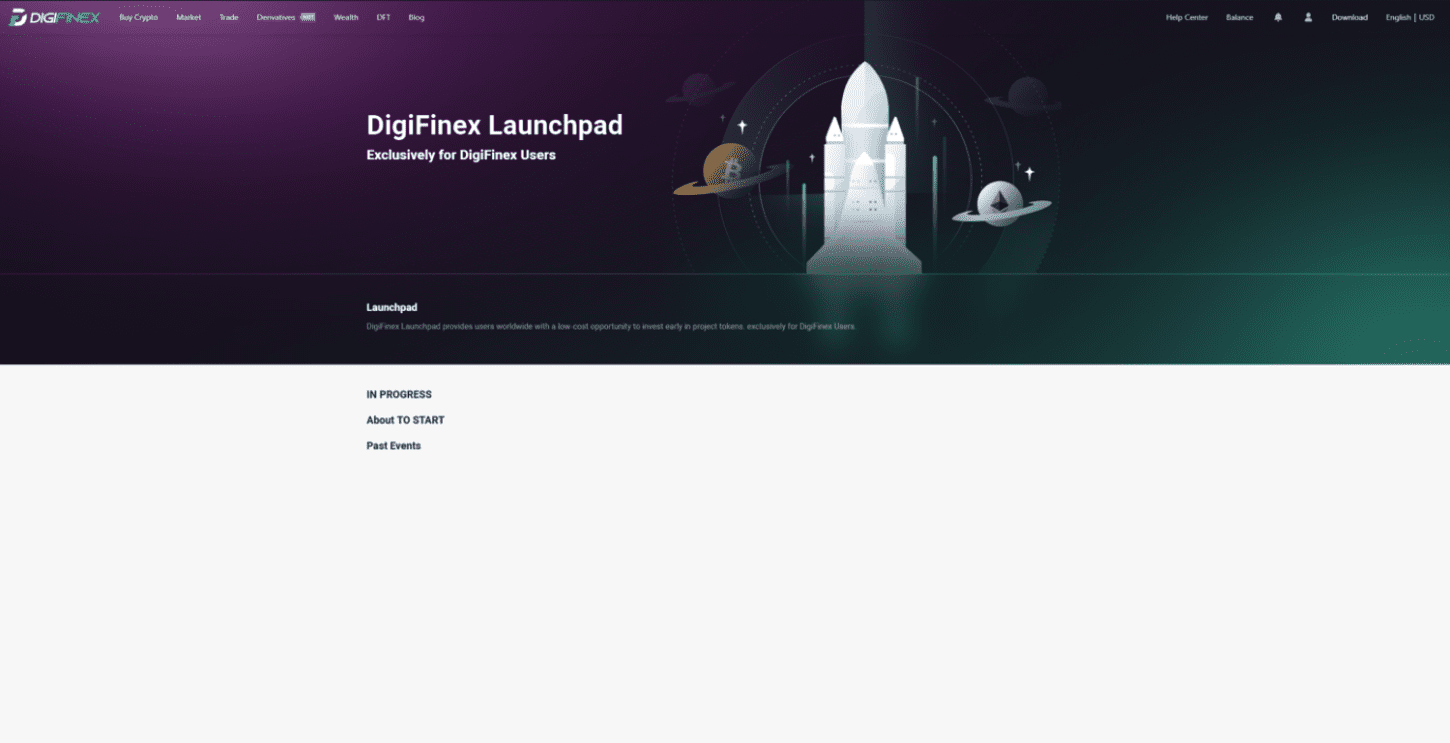The width and height of the screenshot is (1450, 743).
Task: Open the Blog link in navigation
Action: coord(417,17)
